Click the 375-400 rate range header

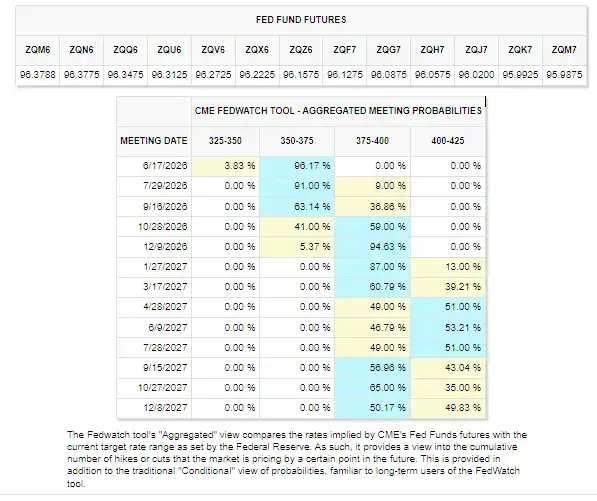pos(372,141)
